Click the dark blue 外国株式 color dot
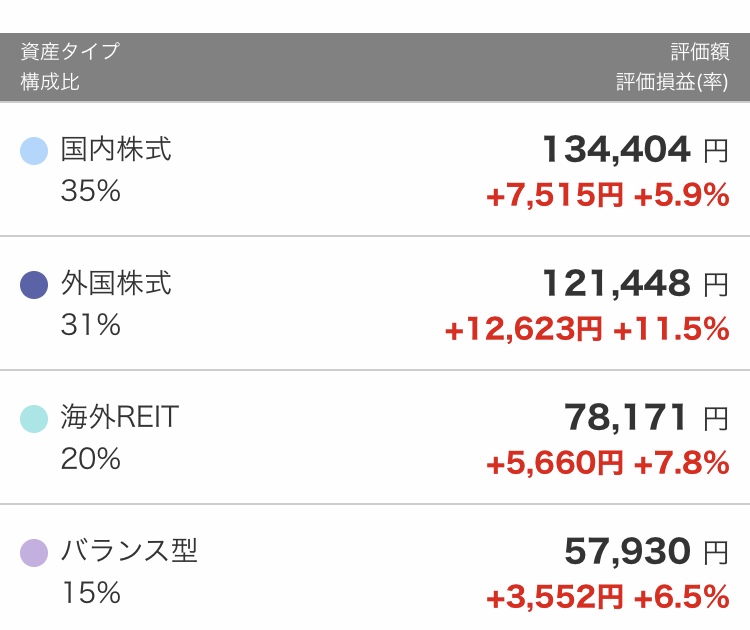This screenshot has height=630, width=750. [x=34, y=285]
